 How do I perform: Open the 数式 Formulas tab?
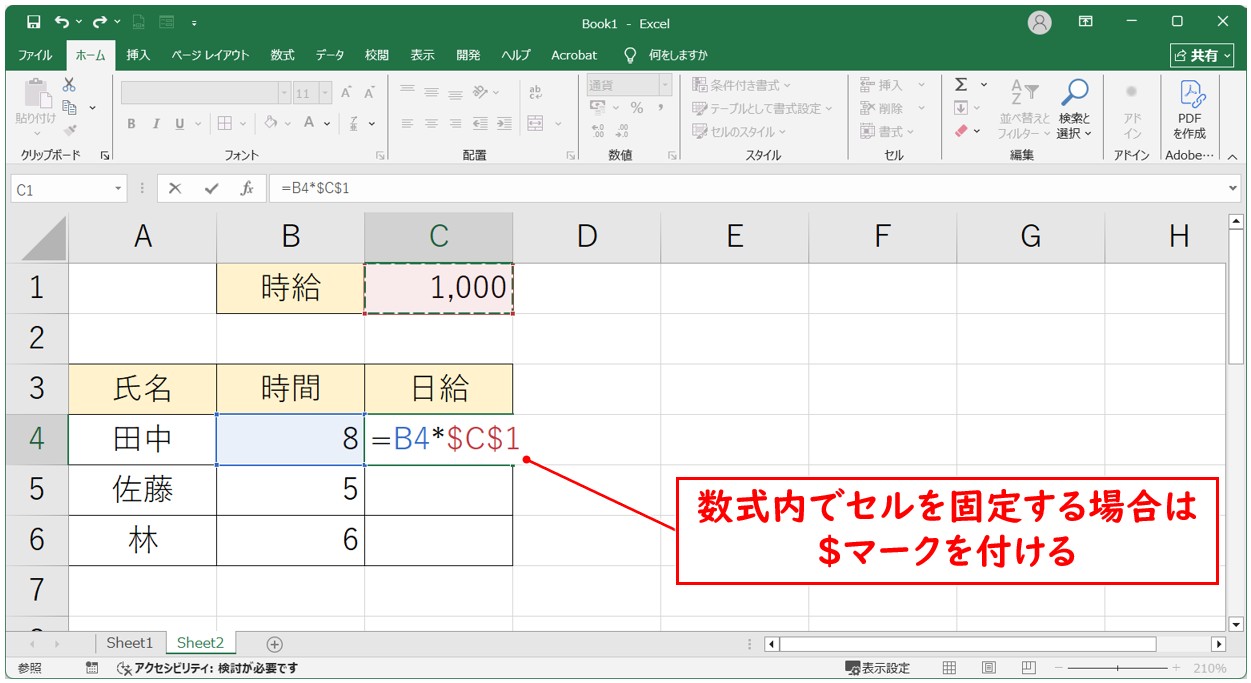tap(282, 55)
